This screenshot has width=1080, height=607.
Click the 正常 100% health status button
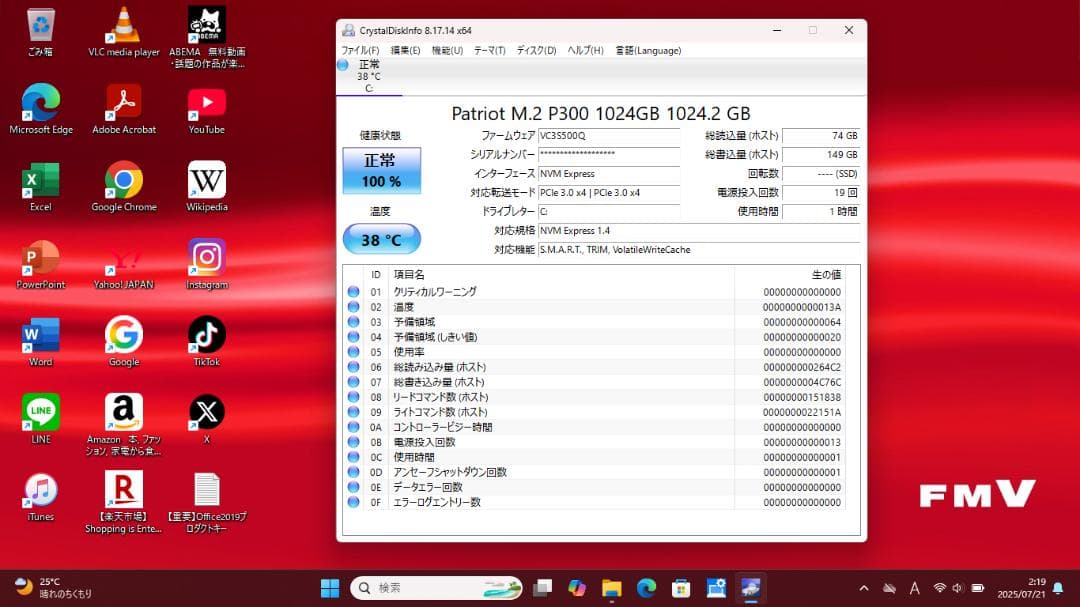[x=381, y=170]
